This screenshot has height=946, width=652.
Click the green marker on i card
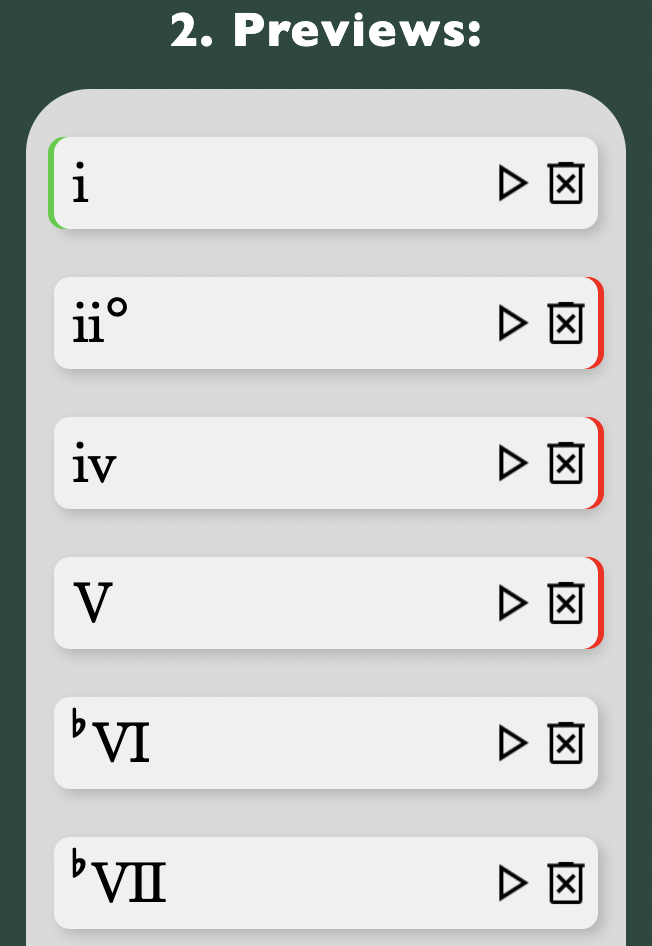pyautogui.click(x=52, y=183)
